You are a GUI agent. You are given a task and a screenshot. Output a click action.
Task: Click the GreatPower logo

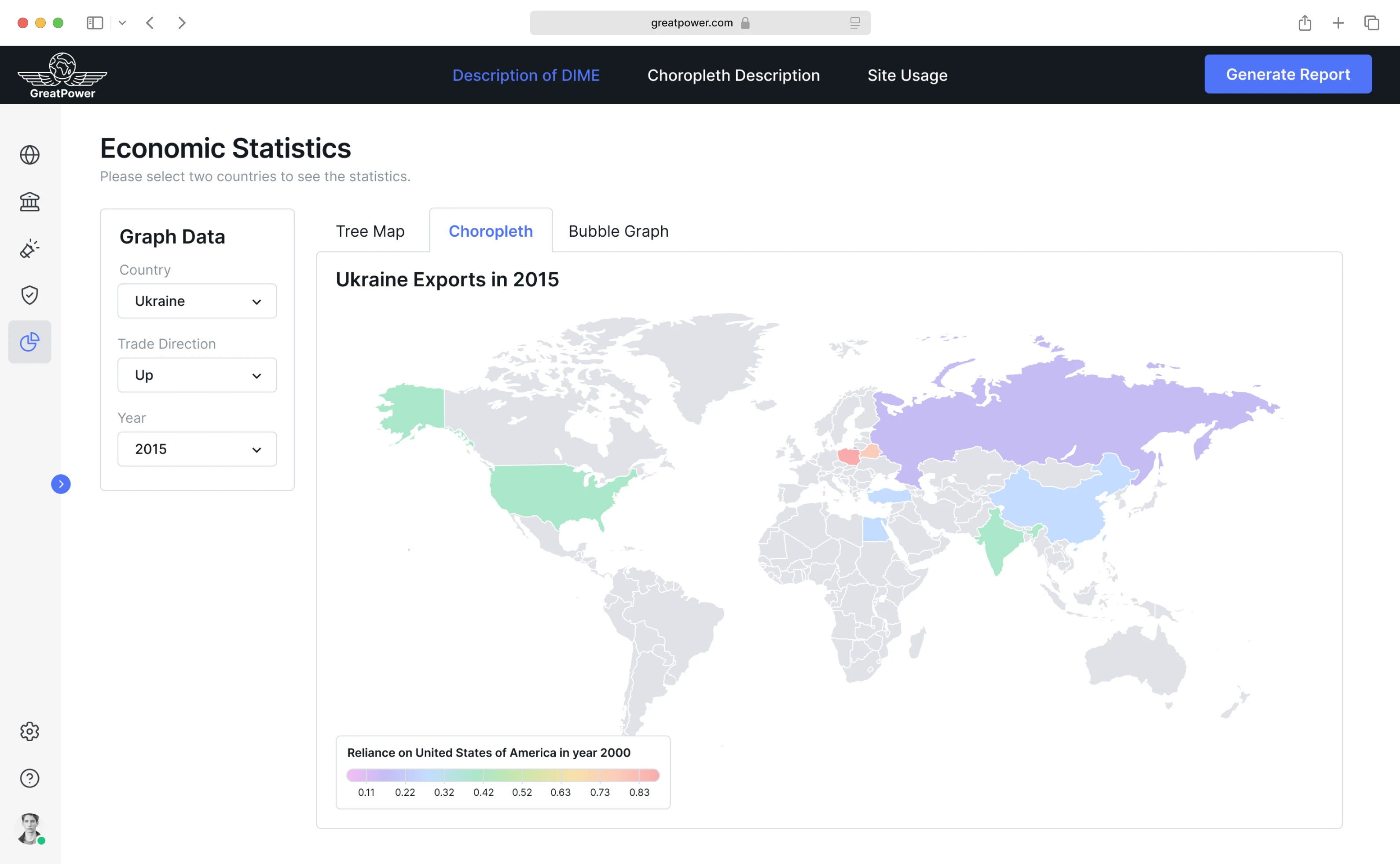coord(62,75)
